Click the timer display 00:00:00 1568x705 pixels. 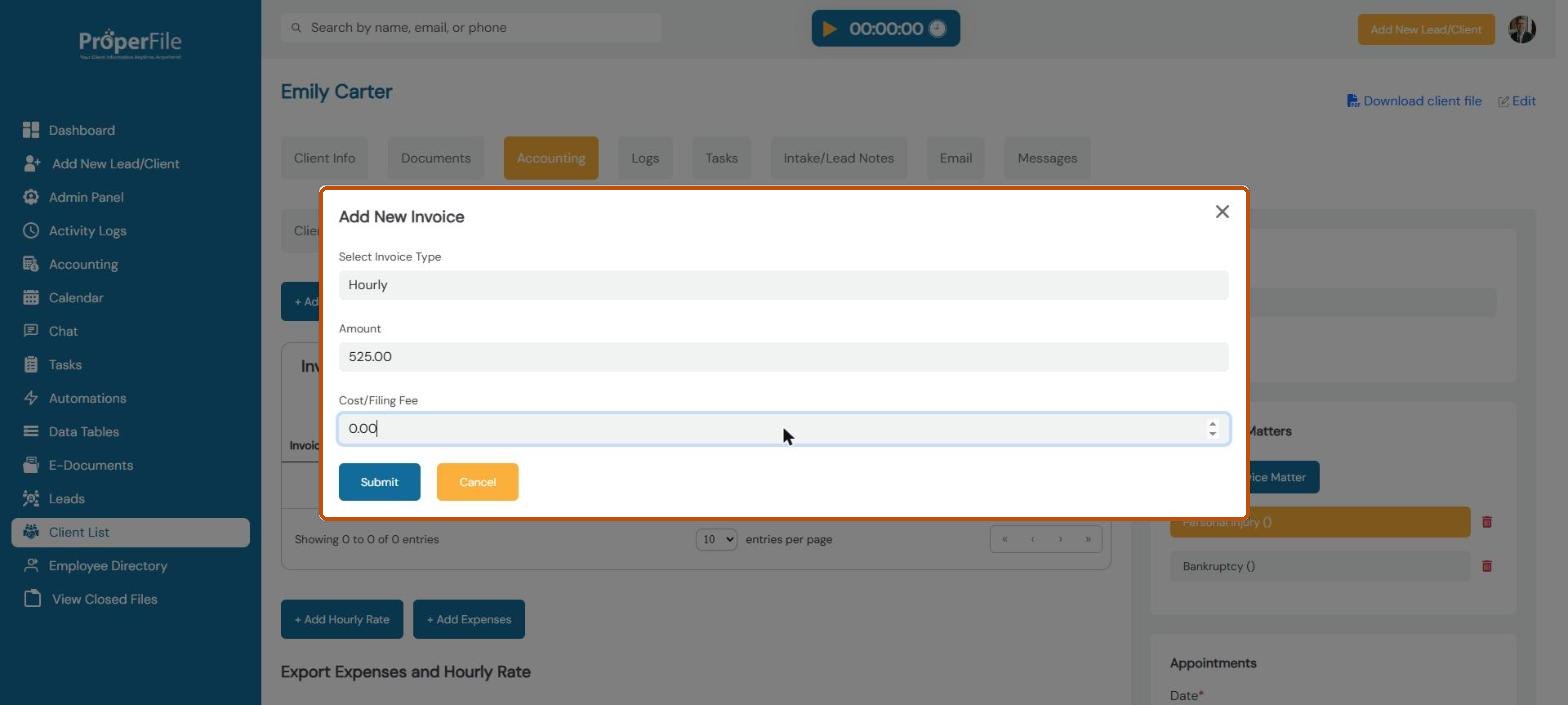[x=886, y=29]
